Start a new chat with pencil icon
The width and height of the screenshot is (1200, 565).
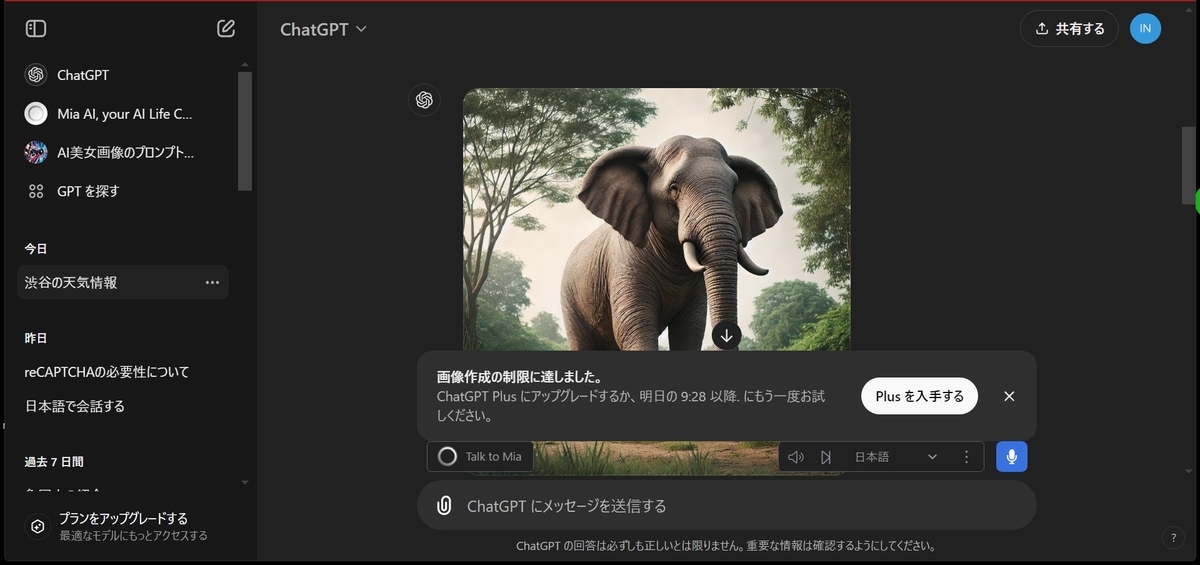click(226, 29)
